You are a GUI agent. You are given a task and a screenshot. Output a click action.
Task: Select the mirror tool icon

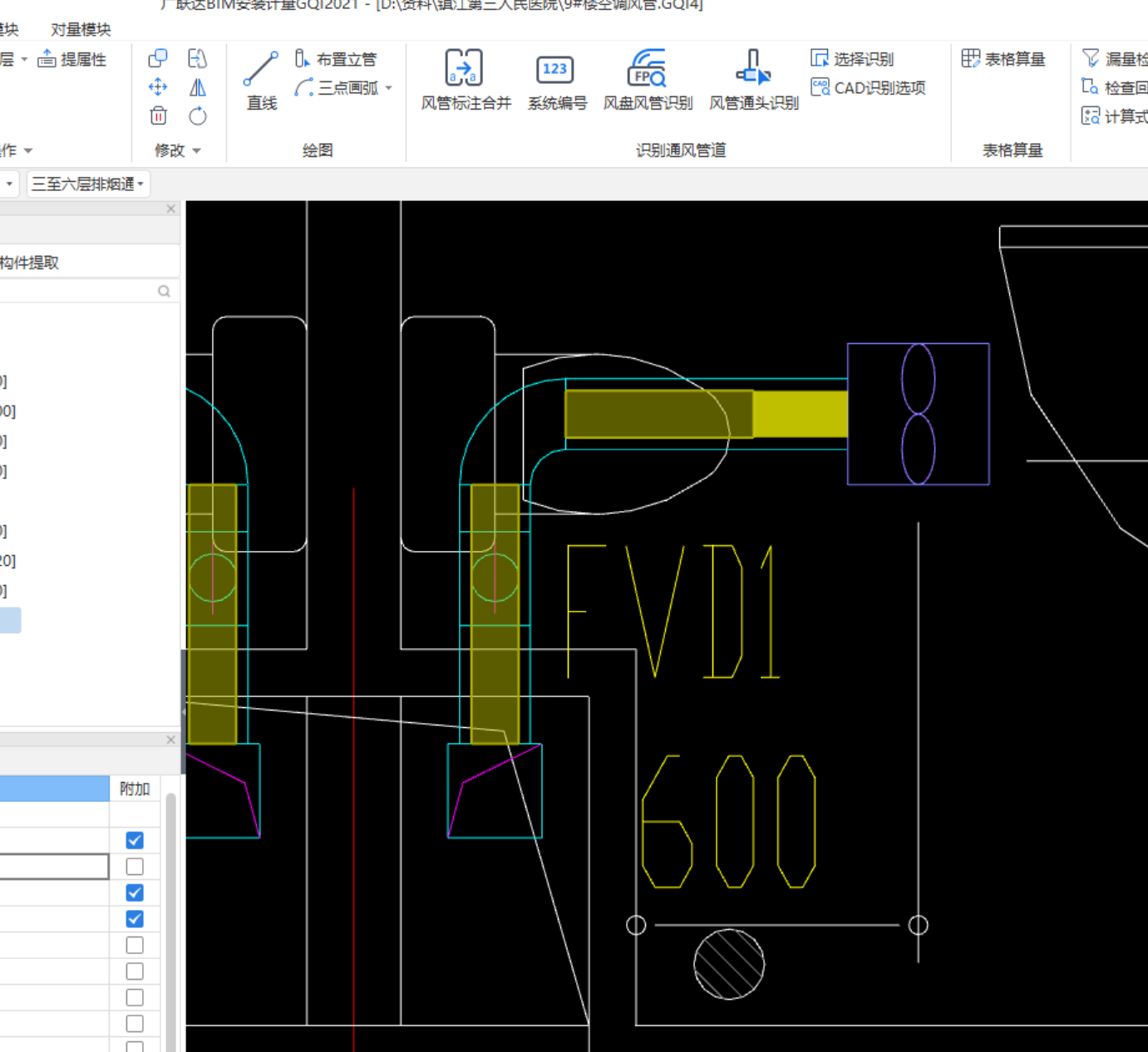(x=197, y=86)
